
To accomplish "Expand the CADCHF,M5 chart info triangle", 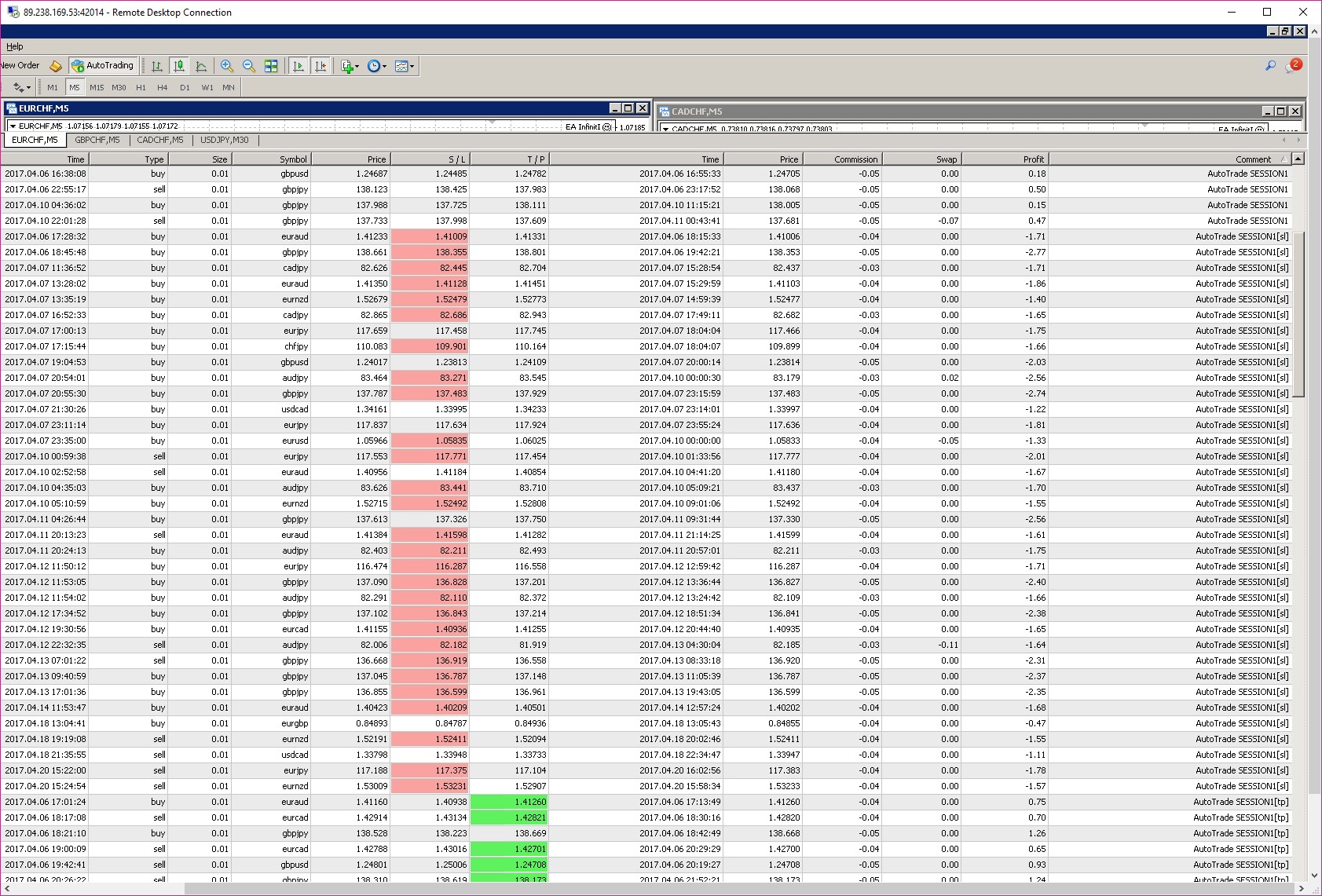I will pos(665,129).
